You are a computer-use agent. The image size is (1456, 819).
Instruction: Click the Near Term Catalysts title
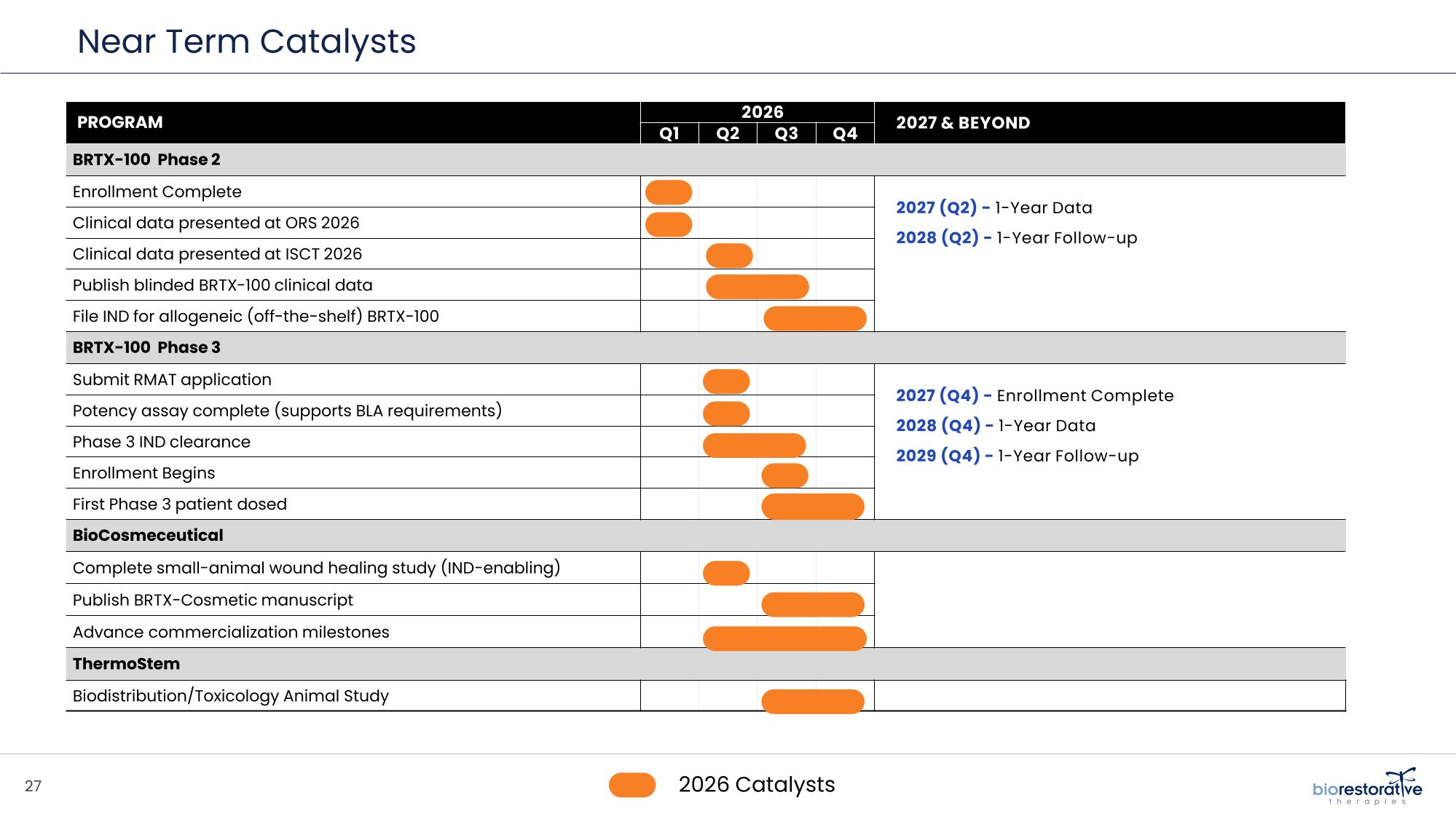point(246,41)
